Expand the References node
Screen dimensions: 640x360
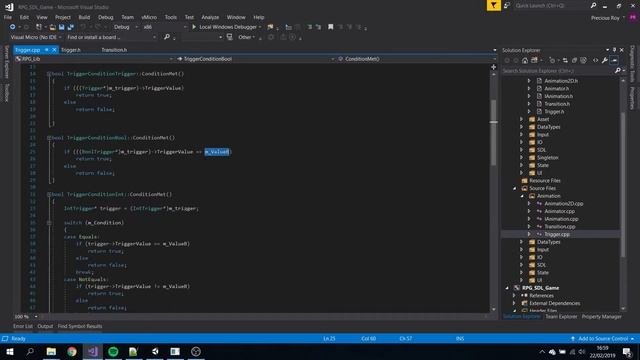(x=514, y=296)
